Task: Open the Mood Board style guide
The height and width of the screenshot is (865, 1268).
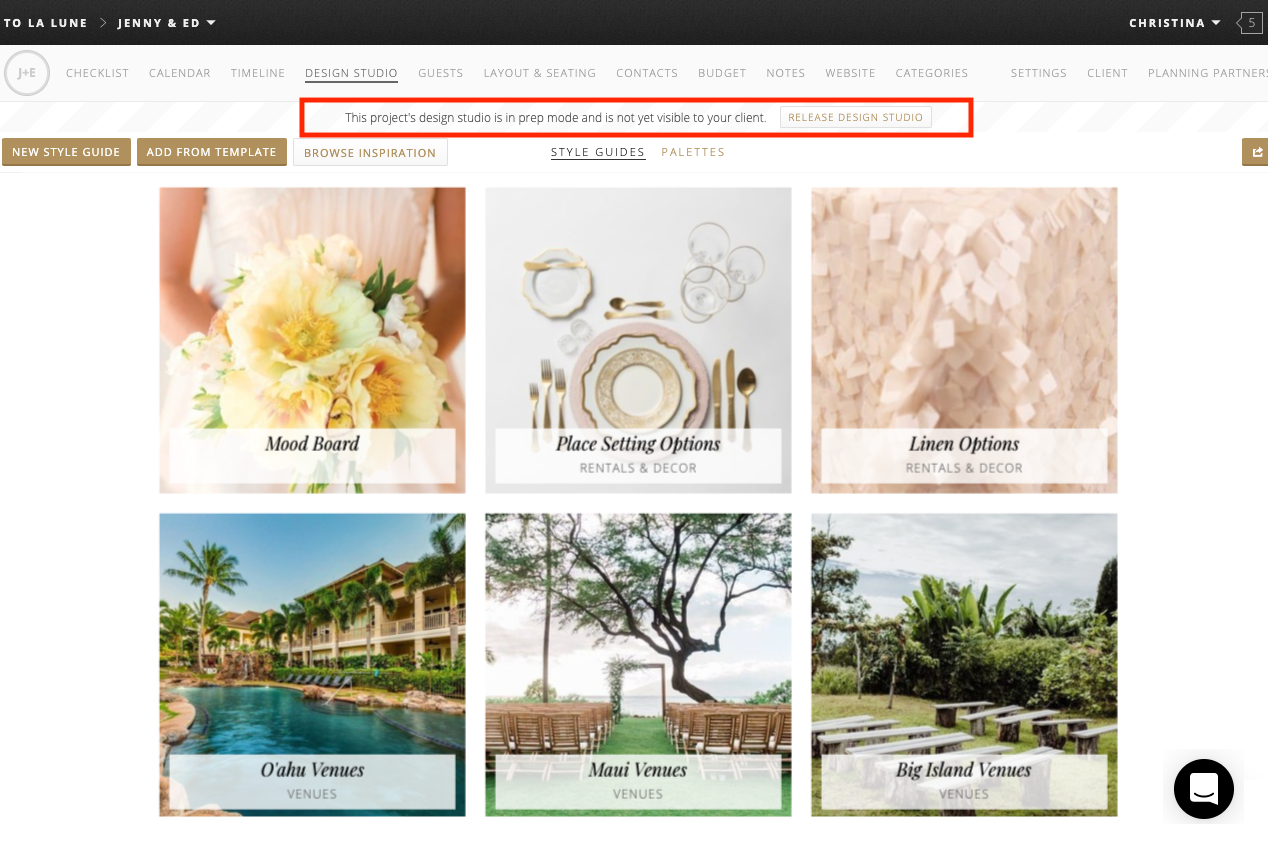Action: click(x=312, y=340)
